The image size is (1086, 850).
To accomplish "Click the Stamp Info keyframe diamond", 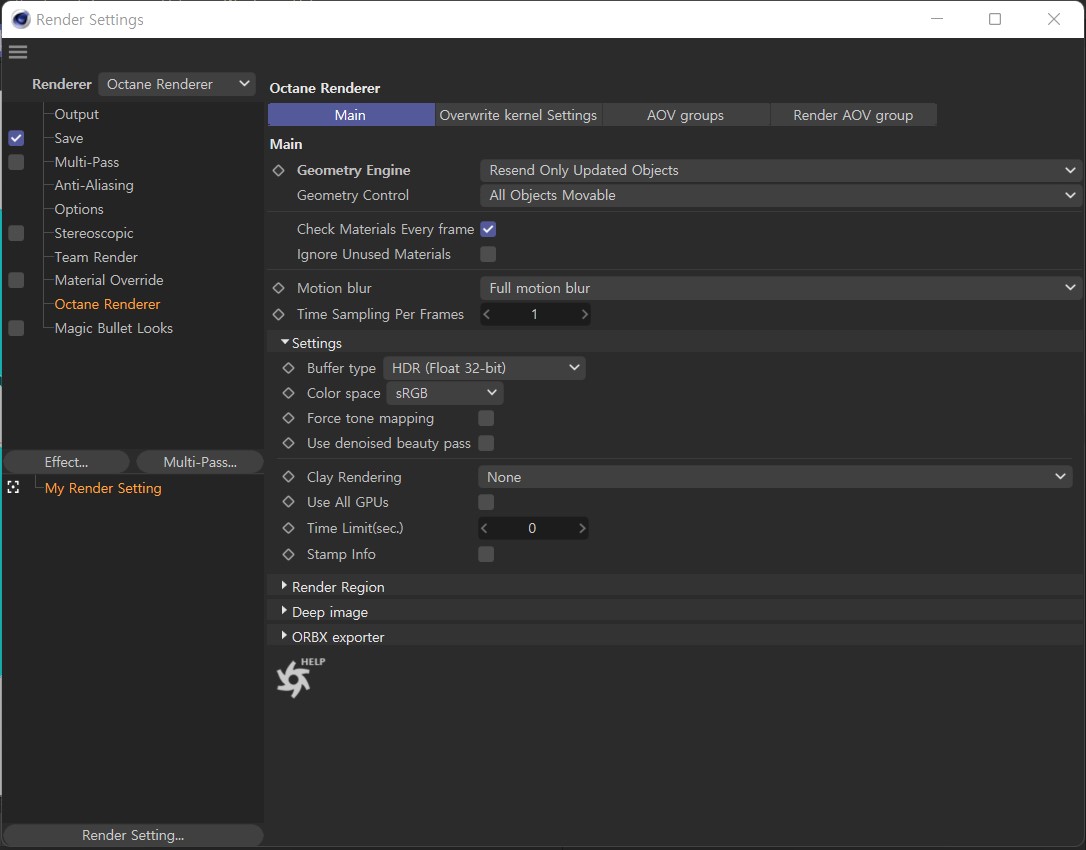I will click(x=289, y=555).
